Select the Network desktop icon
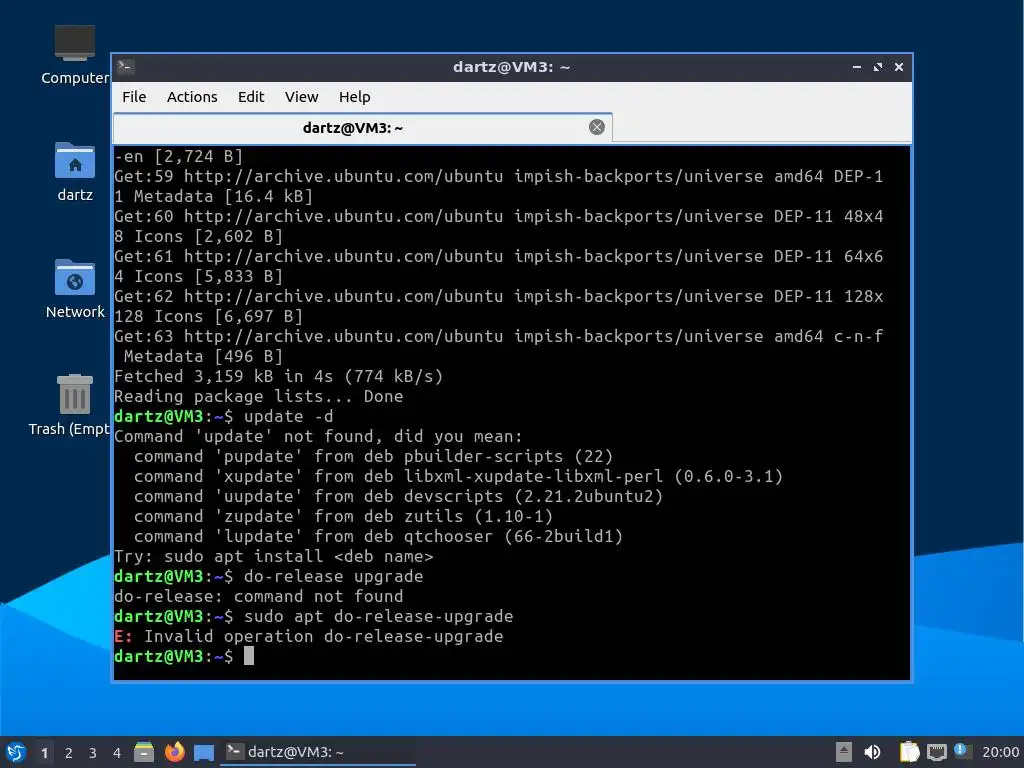The height and width of the screenshot is (768, 1024). (74, 289)
